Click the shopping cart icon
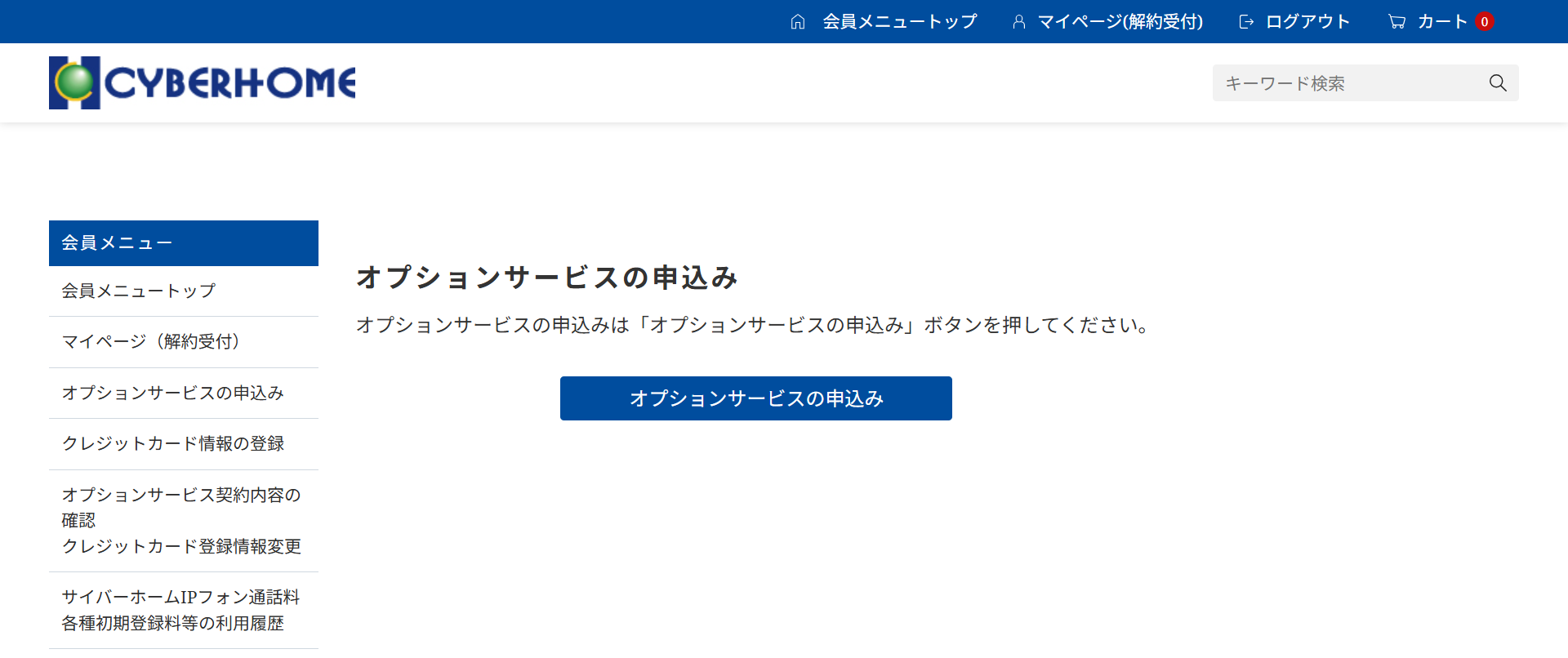 (x=1396, y=22)
